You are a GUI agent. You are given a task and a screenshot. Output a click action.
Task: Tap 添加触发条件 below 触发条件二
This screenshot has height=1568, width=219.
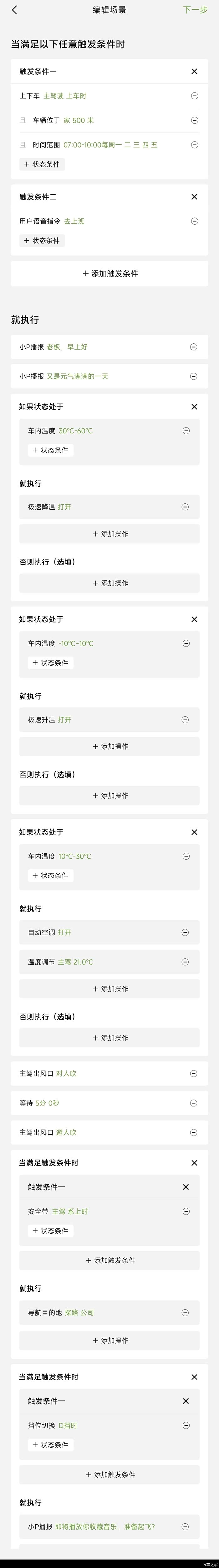click(x=110, y=274)
